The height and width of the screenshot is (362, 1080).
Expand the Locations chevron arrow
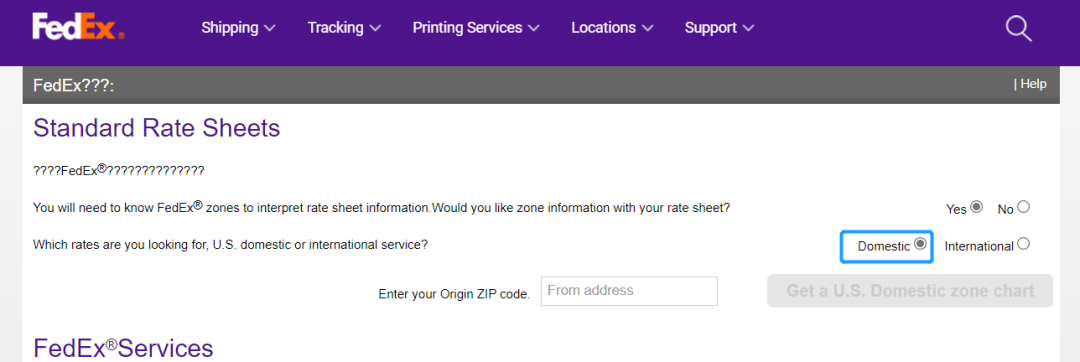click(x=647, y=28)
